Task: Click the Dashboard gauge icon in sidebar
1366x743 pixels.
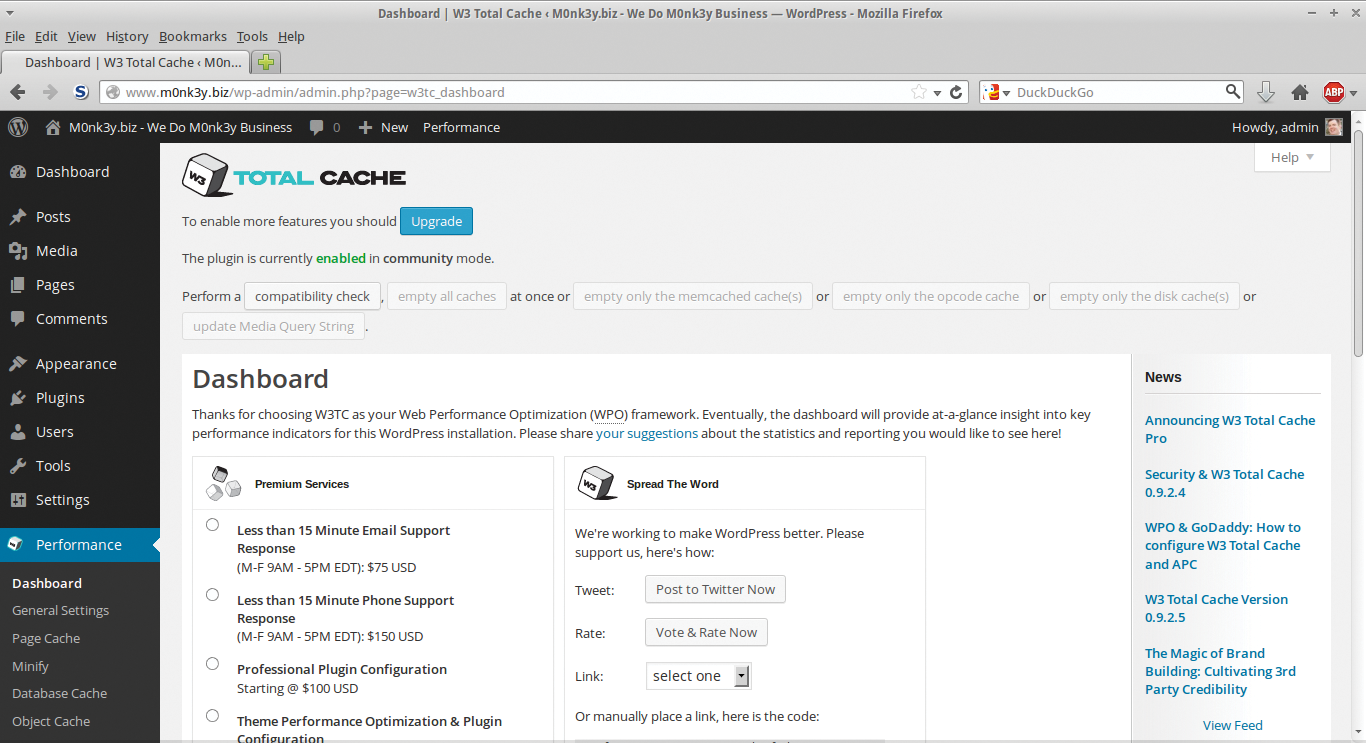Action: [18, 172]
